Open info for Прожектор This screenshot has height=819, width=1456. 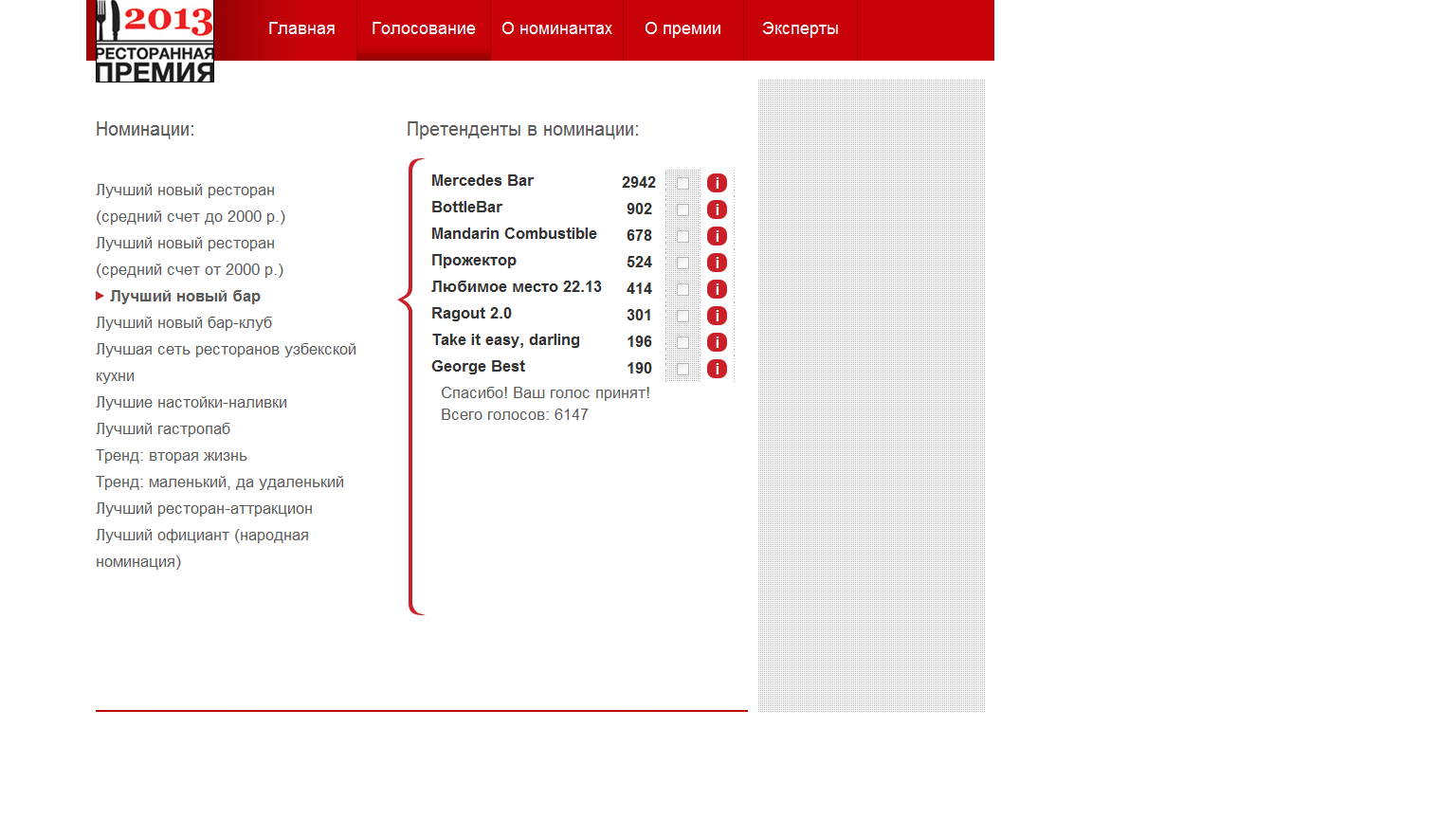point(717,263)
